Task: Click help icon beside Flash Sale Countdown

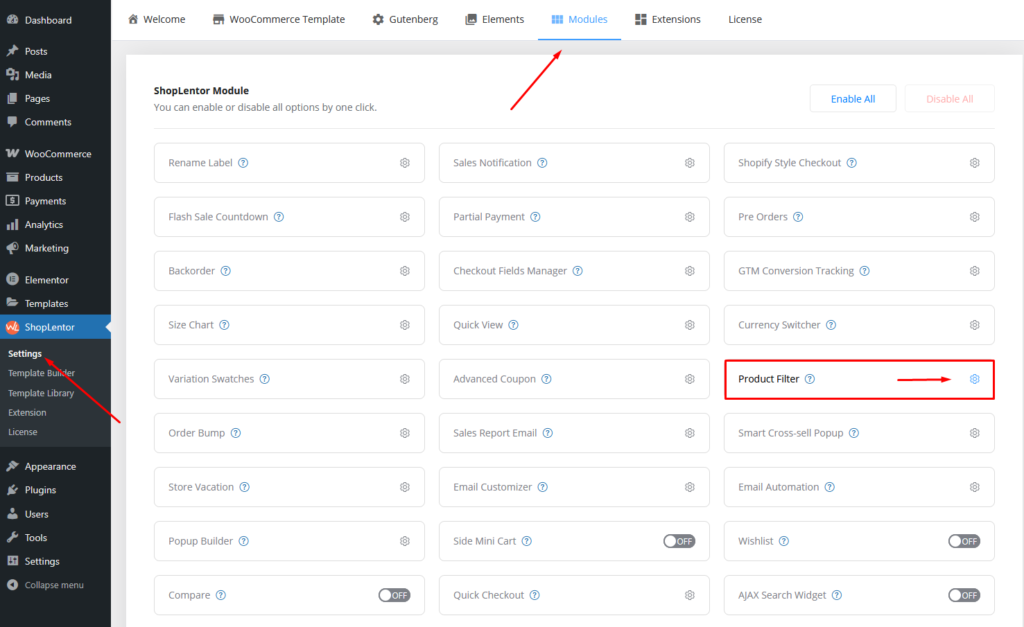Action: (x=279, y=217)
